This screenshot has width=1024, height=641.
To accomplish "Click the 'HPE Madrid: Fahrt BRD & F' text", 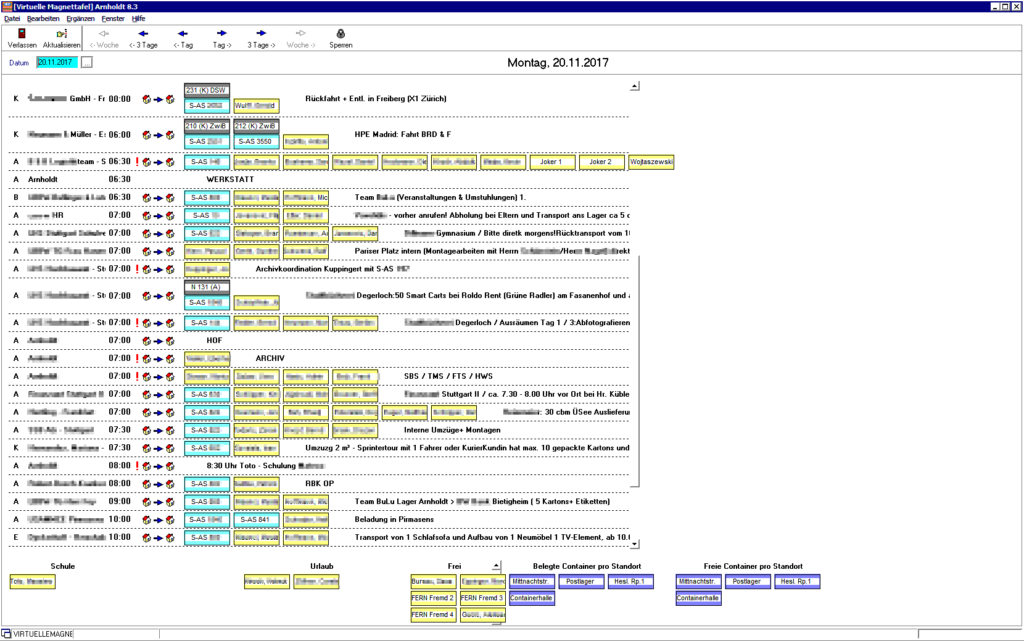I will [x=402, y=135].
